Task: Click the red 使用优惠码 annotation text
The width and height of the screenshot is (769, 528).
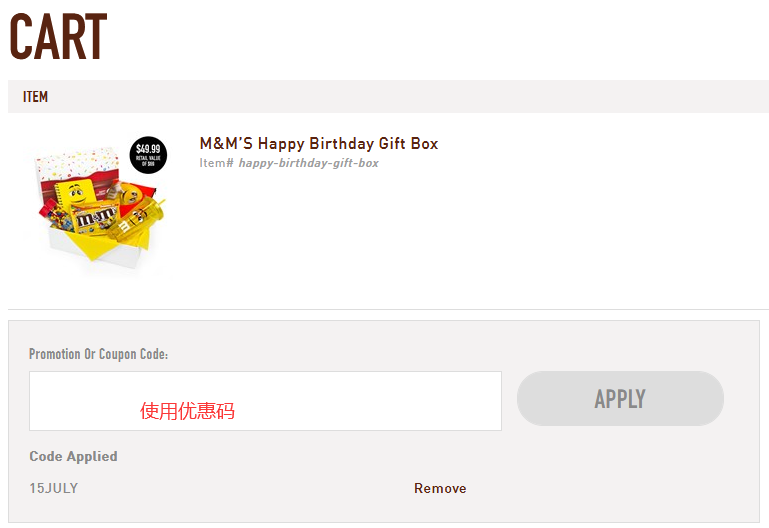Action: 187,411
